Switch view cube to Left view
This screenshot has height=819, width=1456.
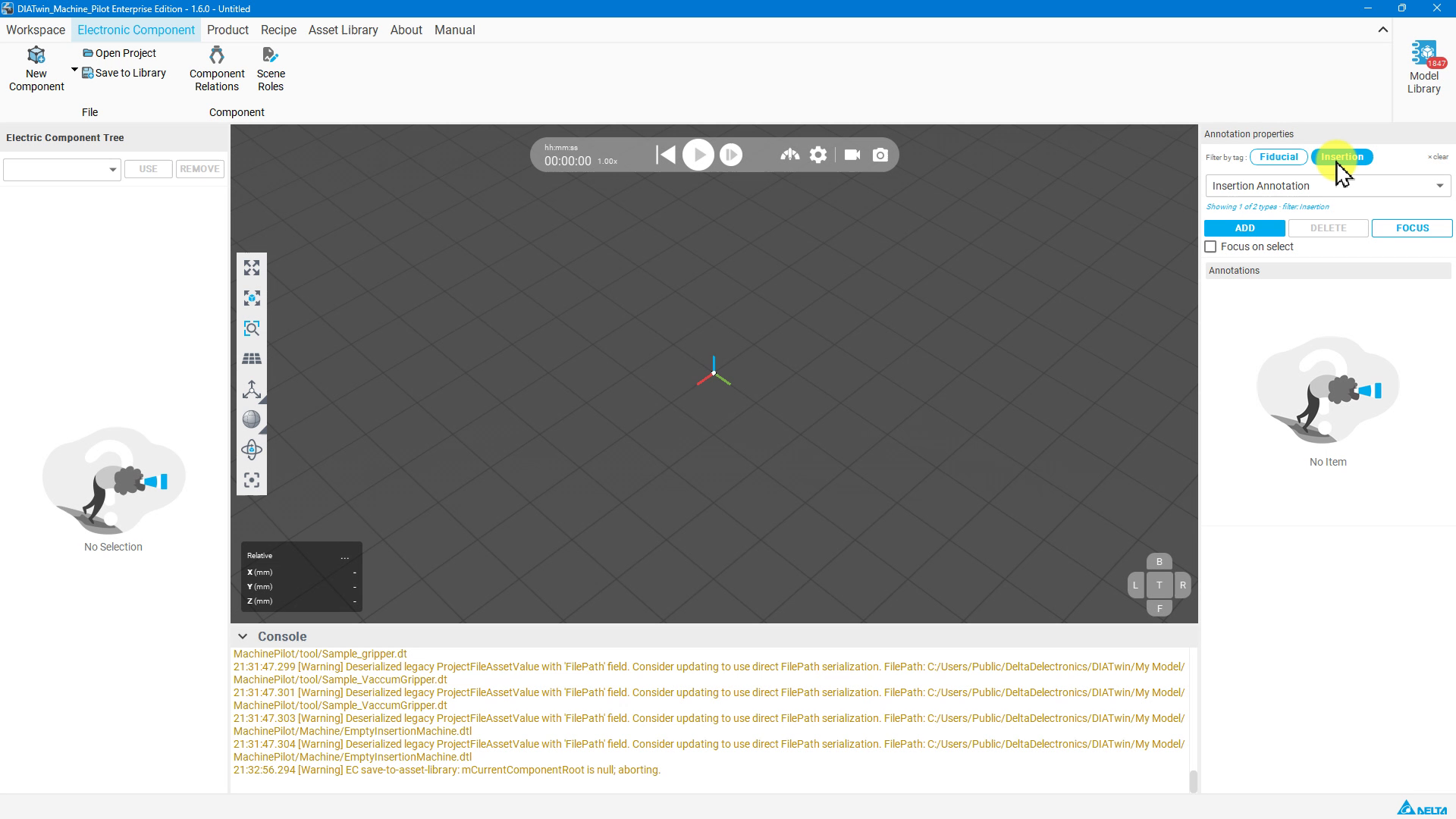tap(1135, 585)
